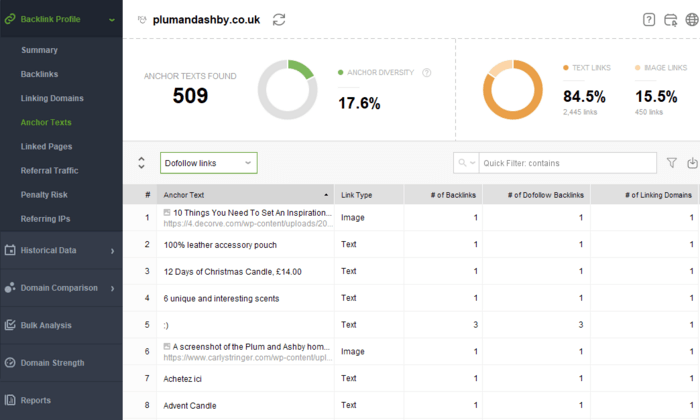Click the 2,445 links text count
This screenshot has height=420, width=700.
click(580, 112)
